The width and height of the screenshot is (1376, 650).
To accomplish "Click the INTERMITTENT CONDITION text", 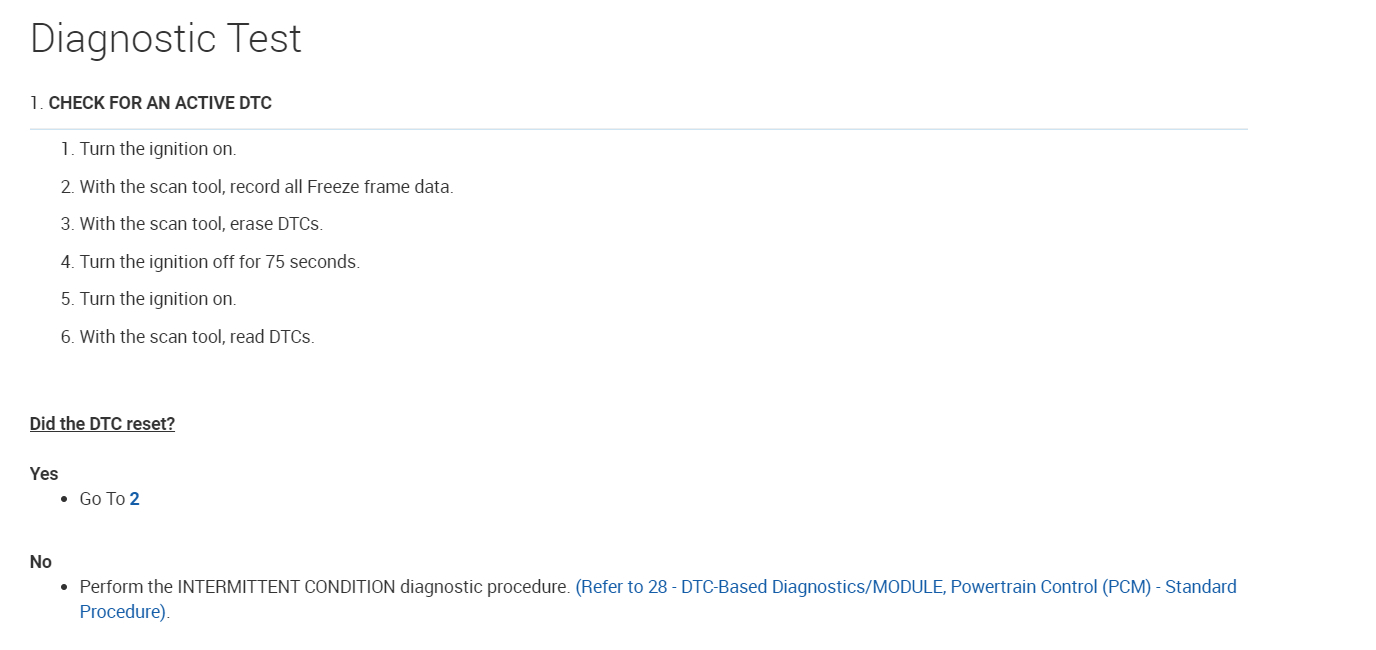I will click(x=286, y=587).
